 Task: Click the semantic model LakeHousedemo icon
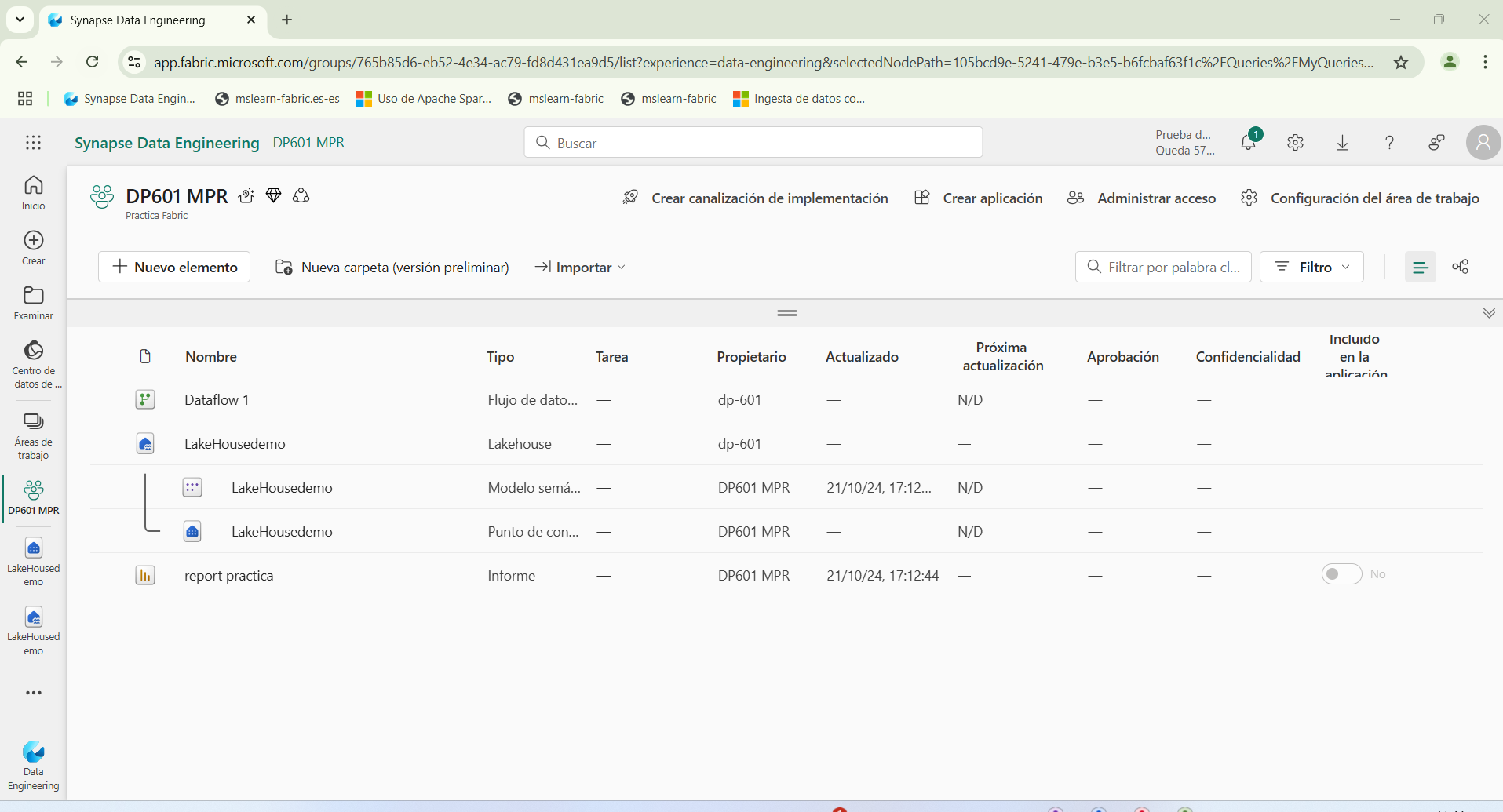(x=192, y=487)
